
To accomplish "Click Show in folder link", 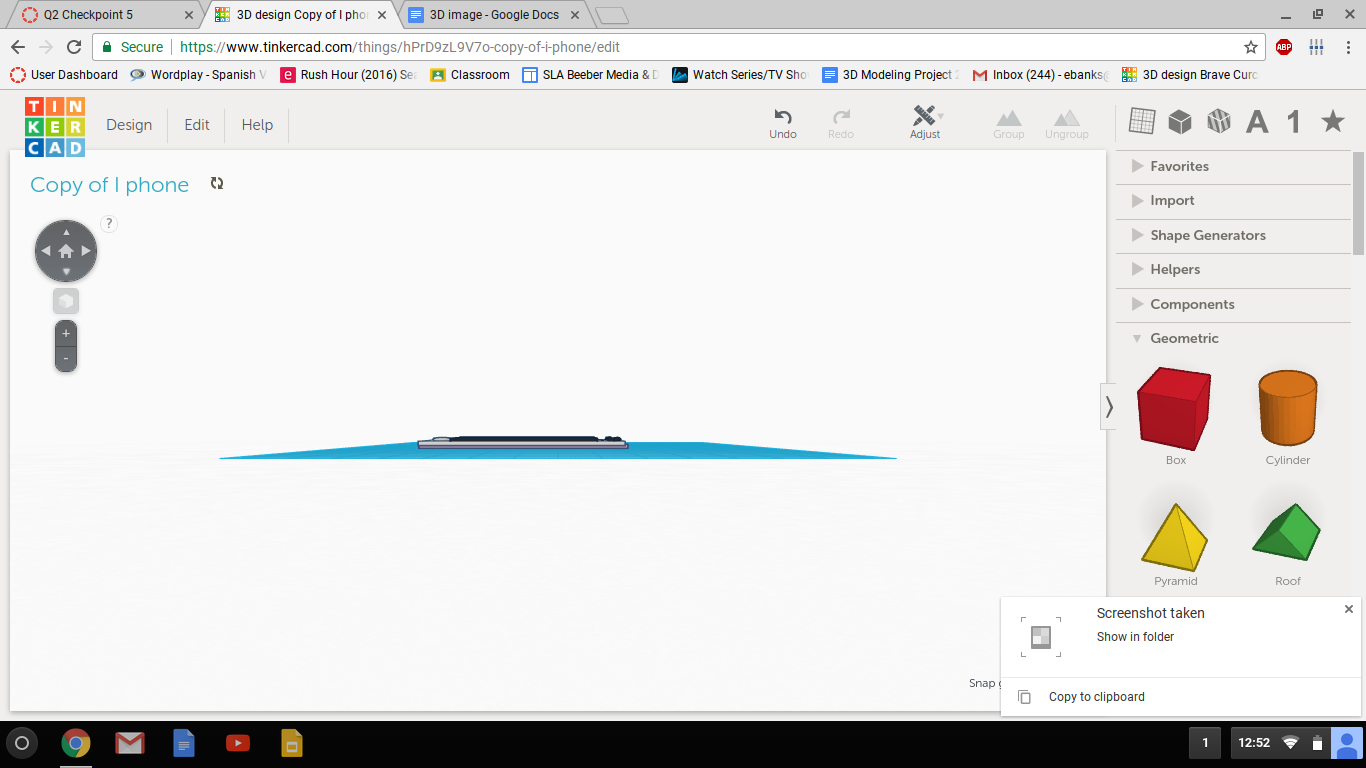I will coord(1135,637).
